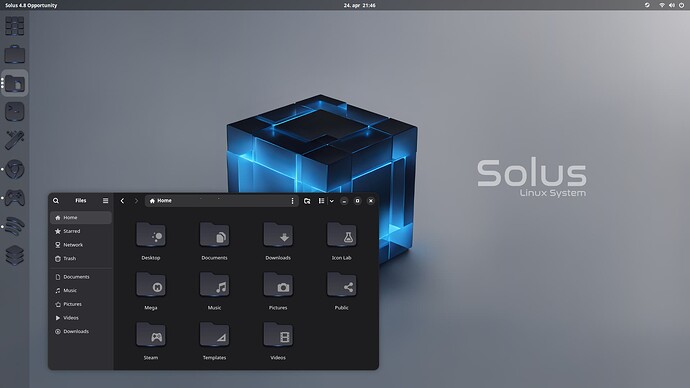
Task: Launch the magic wand tweak tool in dock
Action: tap(15, 140)
